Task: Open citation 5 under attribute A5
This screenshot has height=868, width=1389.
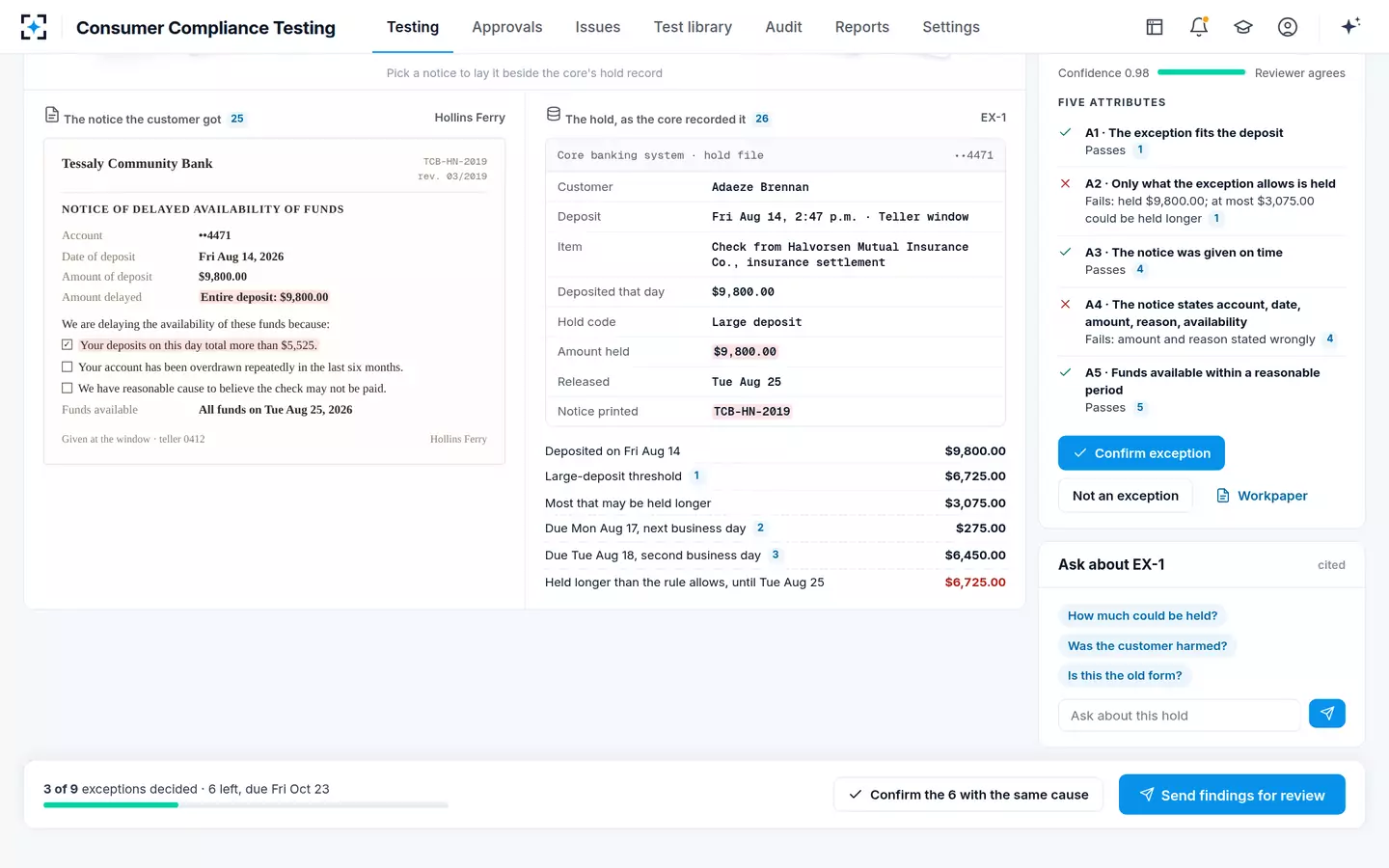Action: click(1140, 407)
